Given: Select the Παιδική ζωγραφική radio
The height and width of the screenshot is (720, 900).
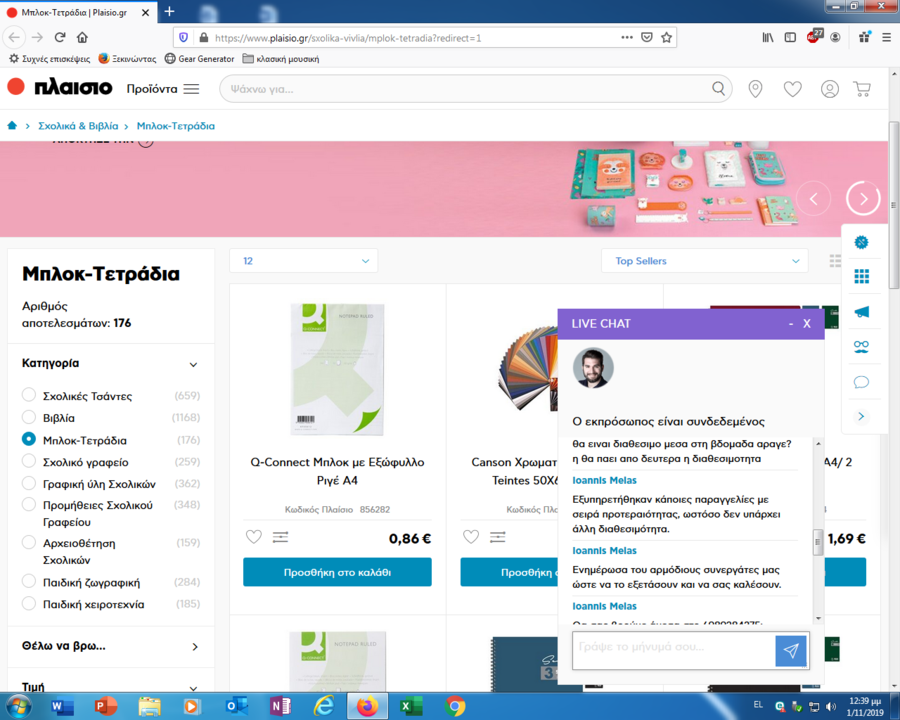Looking at the screenshot, I should pyautogui.click(x=29, y=581).
